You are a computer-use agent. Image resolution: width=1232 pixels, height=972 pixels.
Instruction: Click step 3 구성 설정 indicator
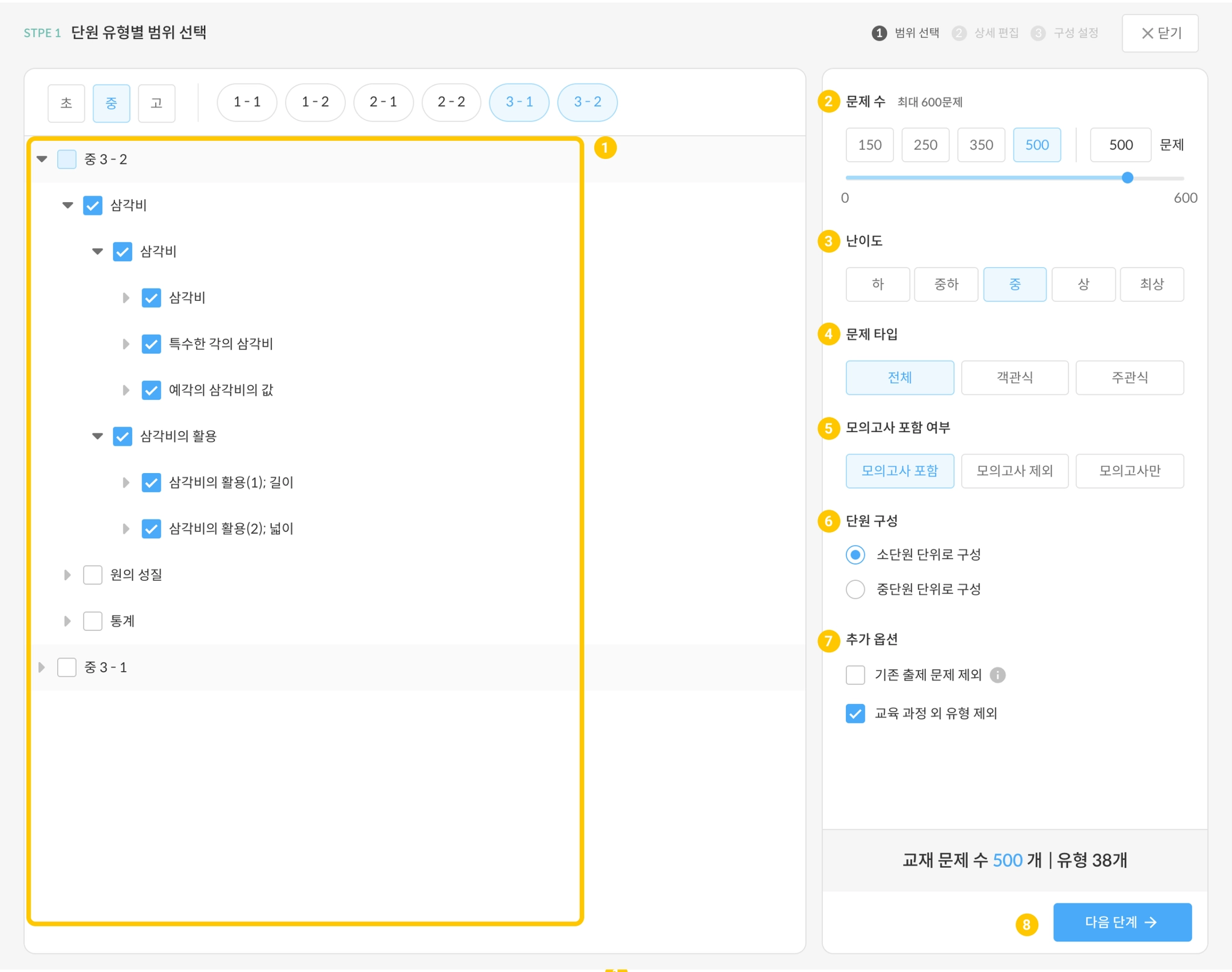click(x=1065, y=33)
